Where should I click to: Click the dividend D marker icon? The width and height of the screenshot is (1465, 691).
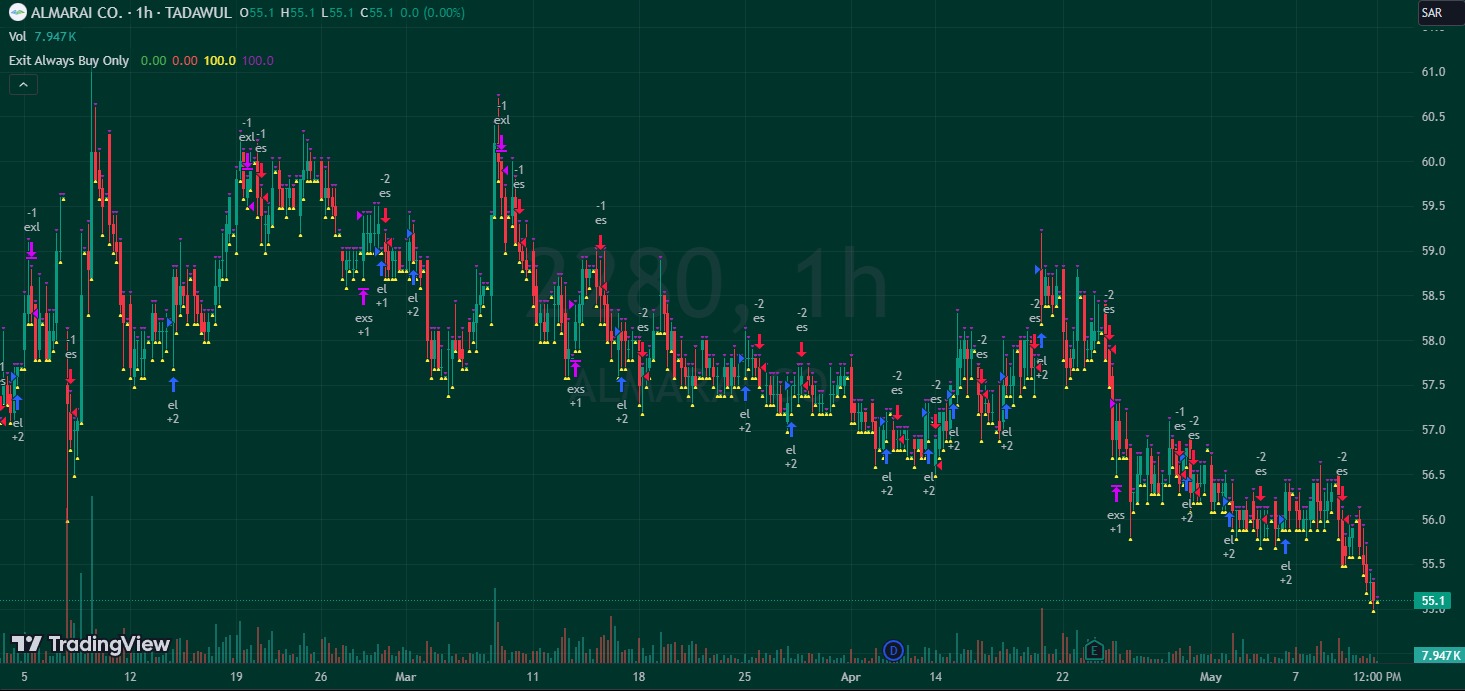[893, 650]
